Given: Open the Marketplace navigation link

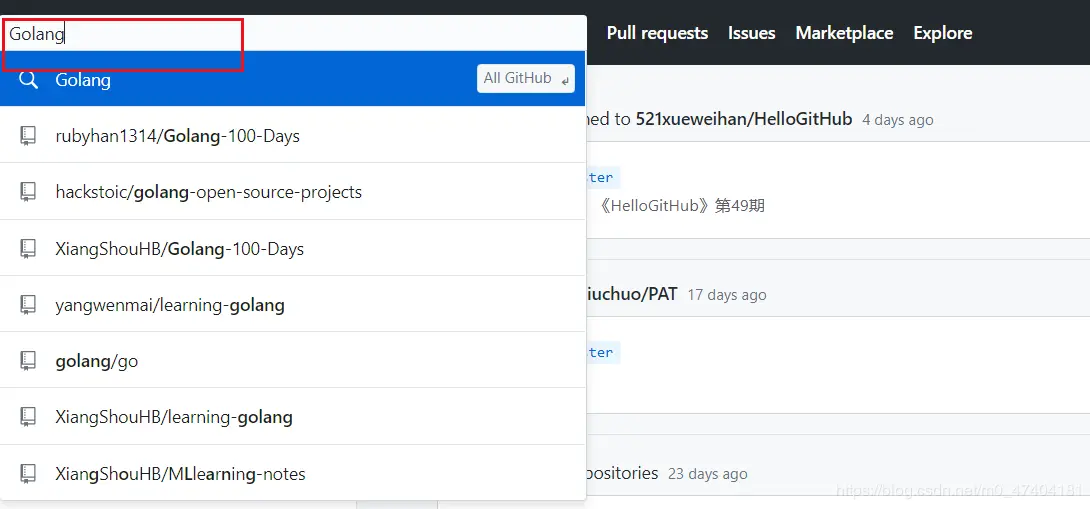Looking at the screenshot, I should [x=844, y=33].
